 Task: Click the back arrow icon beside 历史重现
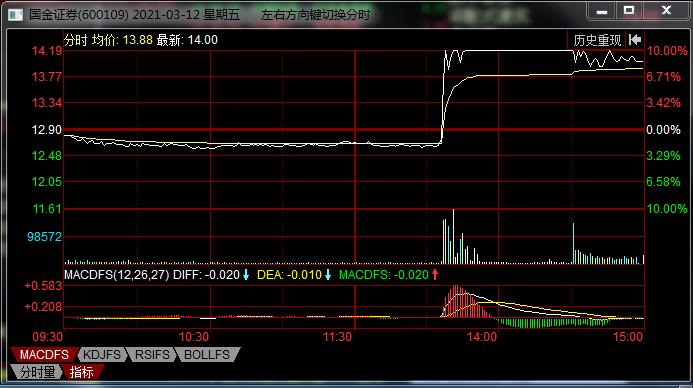[x=635, y=40]
